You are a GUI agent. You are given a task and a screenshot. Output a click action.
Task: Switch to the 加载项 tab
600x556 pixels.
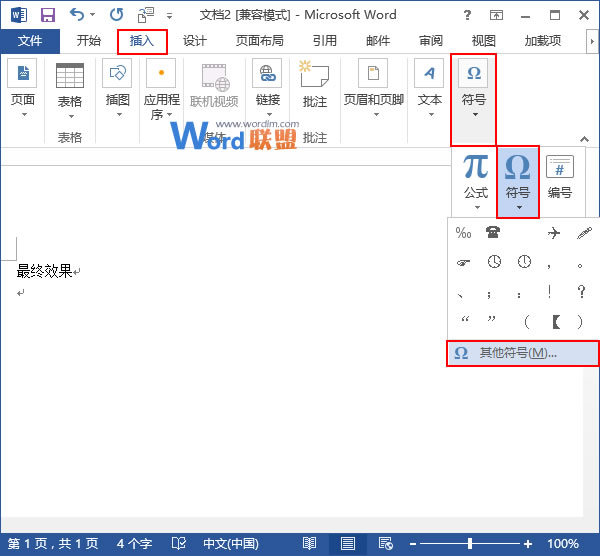point(543,41)
